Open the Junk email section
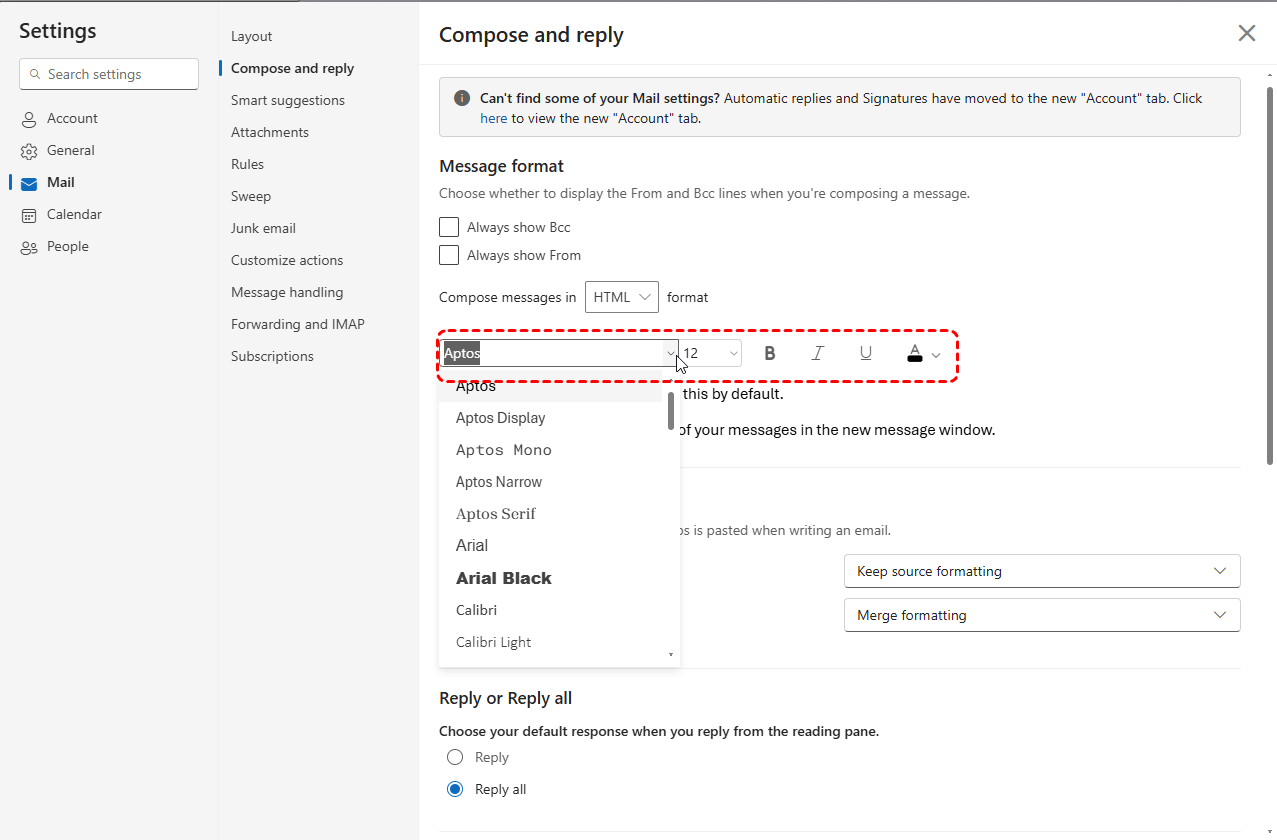 [x=263, y=228]
